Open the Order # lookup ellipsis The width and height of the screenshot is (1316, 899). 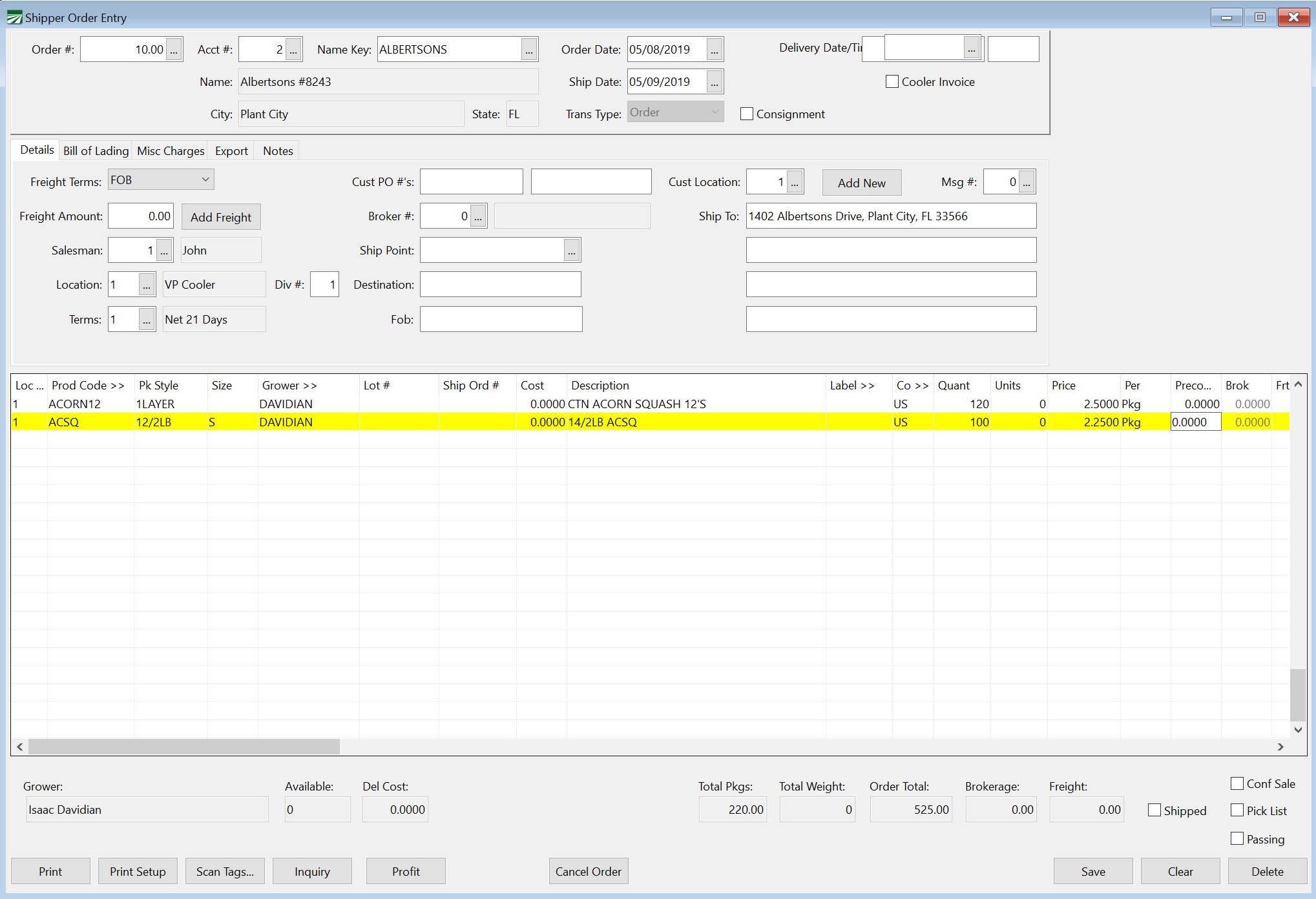(172, 48)
